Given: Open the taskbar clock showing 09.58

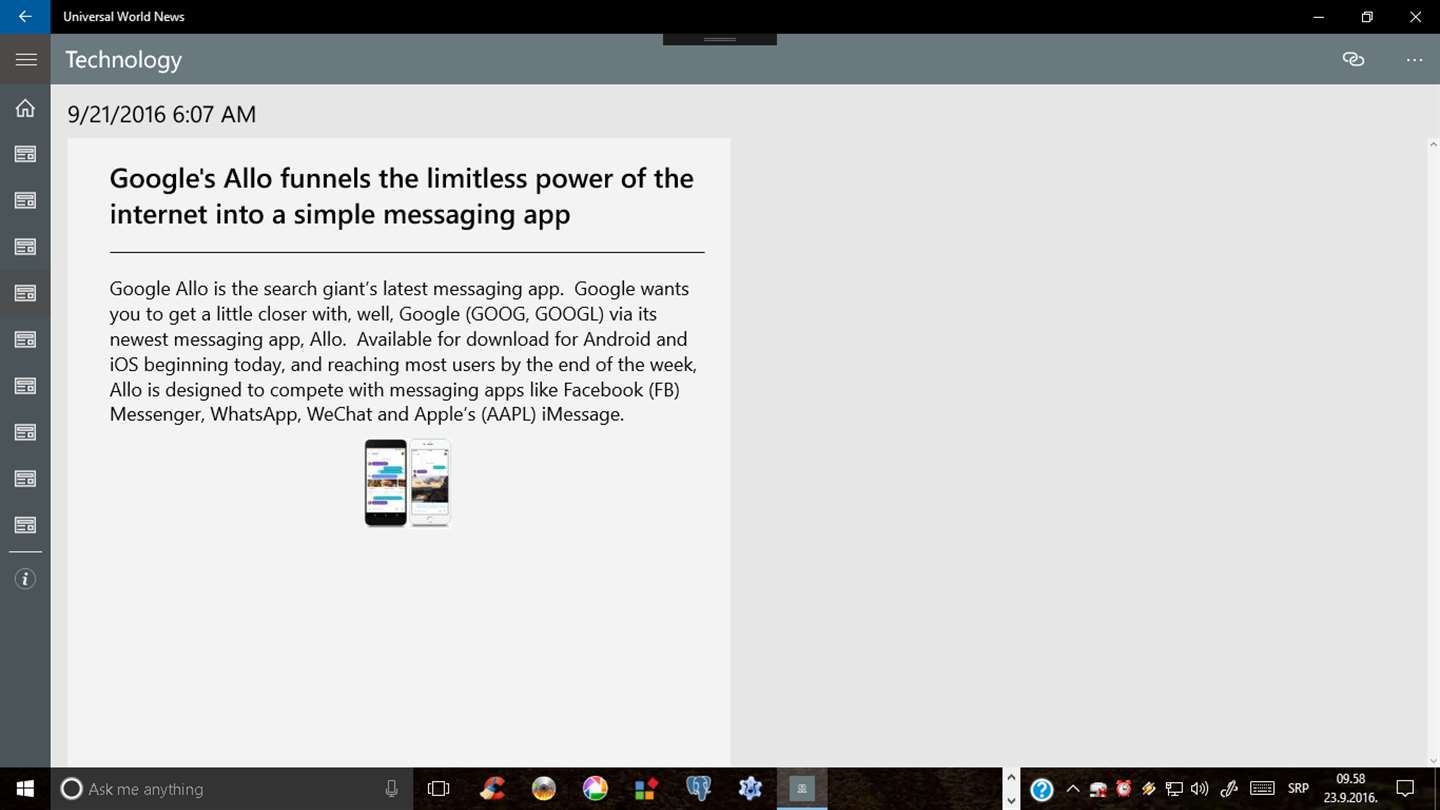Looking at the screenshot, I should tap(1350, 789).
